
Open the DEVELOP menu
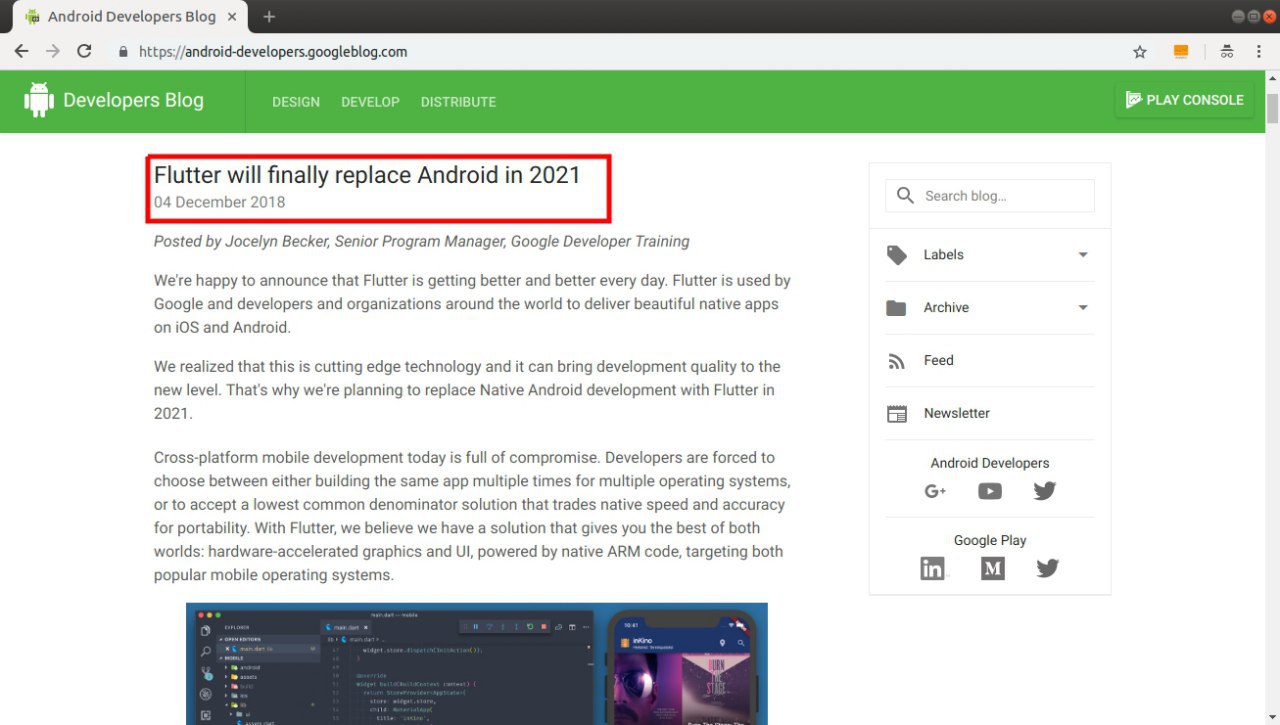point(370,102)
